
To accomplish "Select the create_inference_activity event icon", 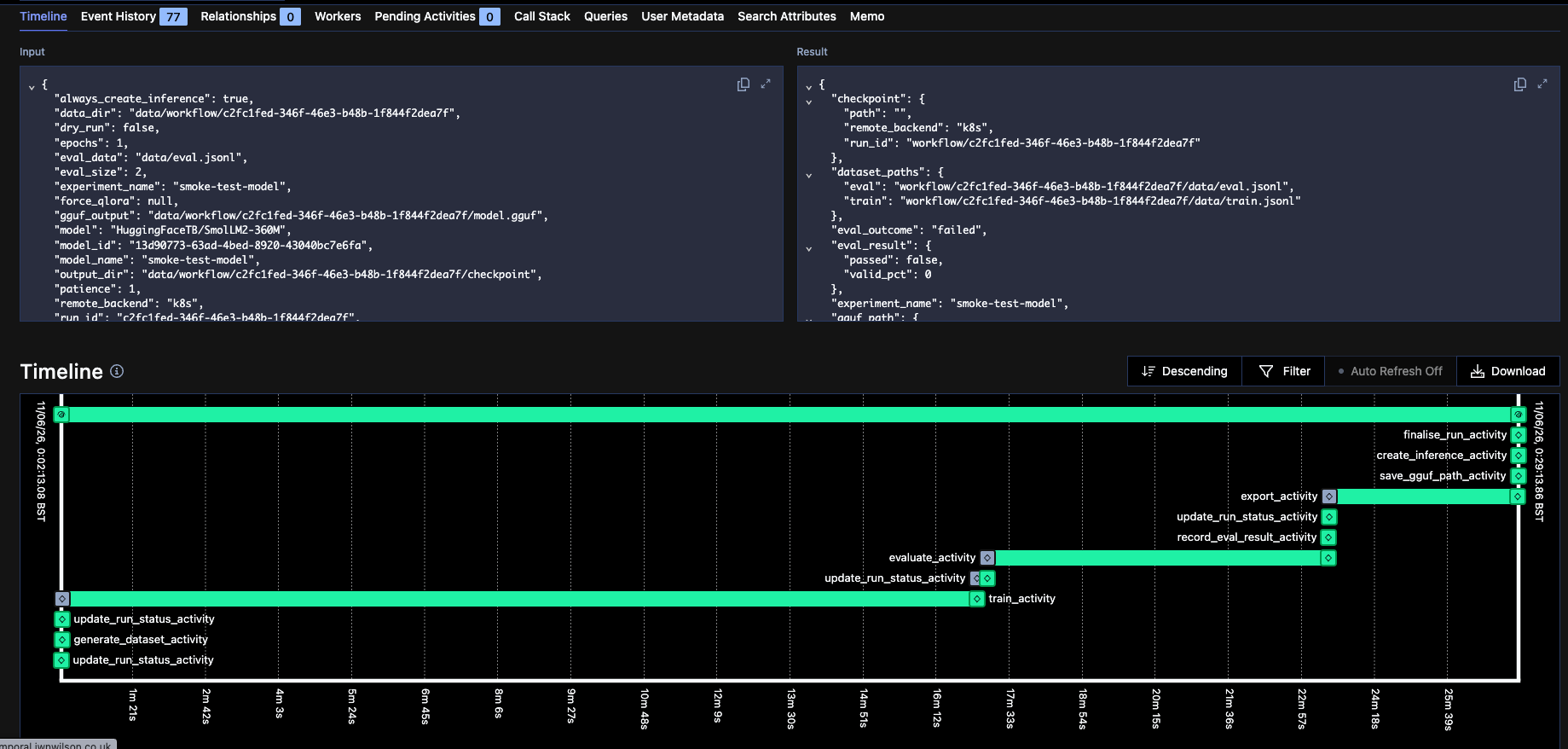I will point(1519,456).
